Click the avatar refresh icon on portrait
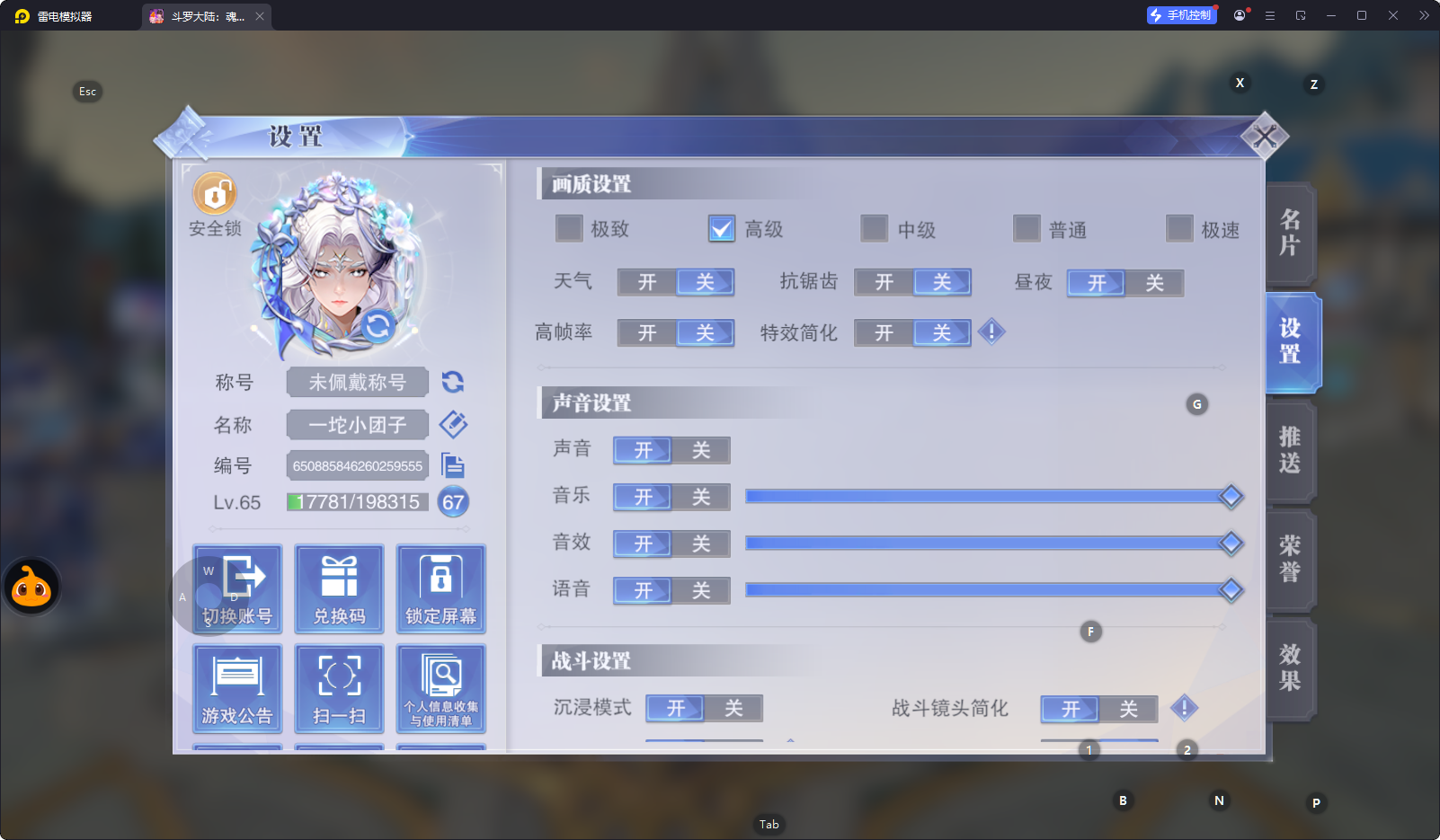This screenshot has width=1440, height=840. coord(378,325)
